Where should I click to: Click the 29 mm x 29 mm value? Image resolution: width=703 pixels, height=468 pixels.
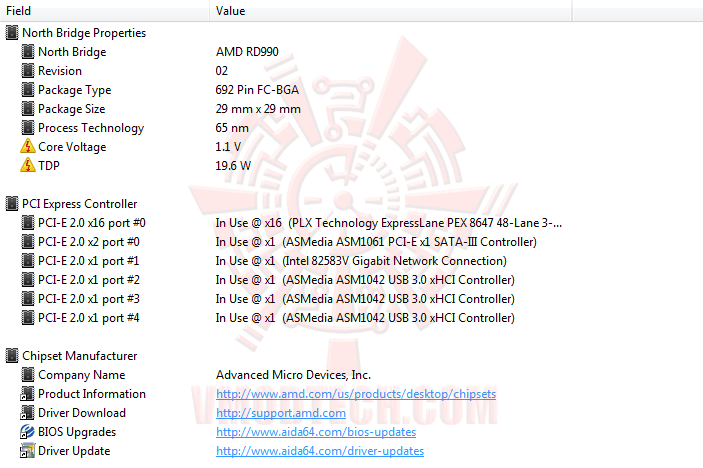coord(258,108)
